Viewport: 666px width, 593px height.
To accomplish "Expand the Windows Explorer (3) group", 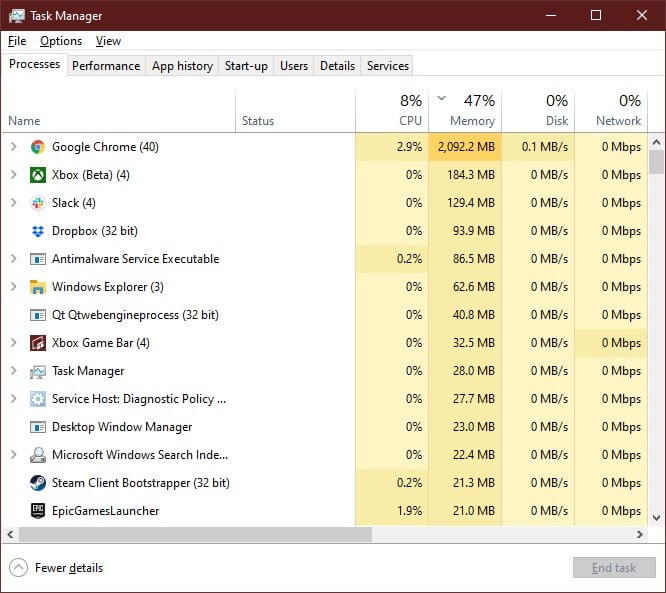I will [x=14, y=287].
